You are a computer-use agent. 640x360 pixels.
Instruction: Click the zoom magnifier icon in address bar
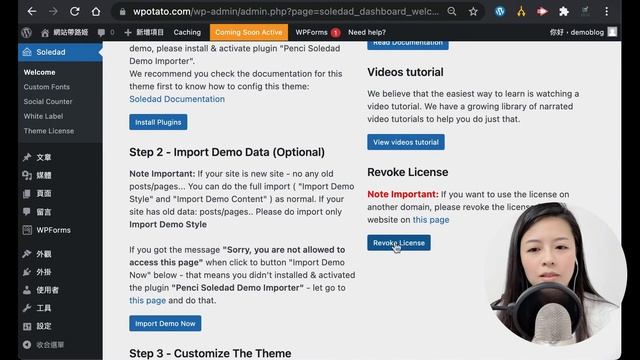click(451, 11)
